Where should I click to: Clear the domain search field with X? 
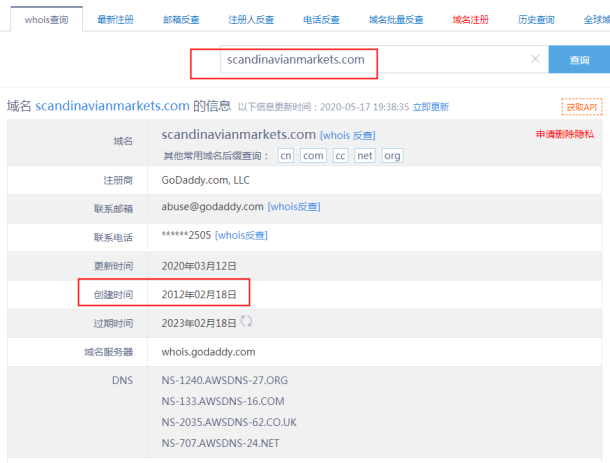click(535, 59)
